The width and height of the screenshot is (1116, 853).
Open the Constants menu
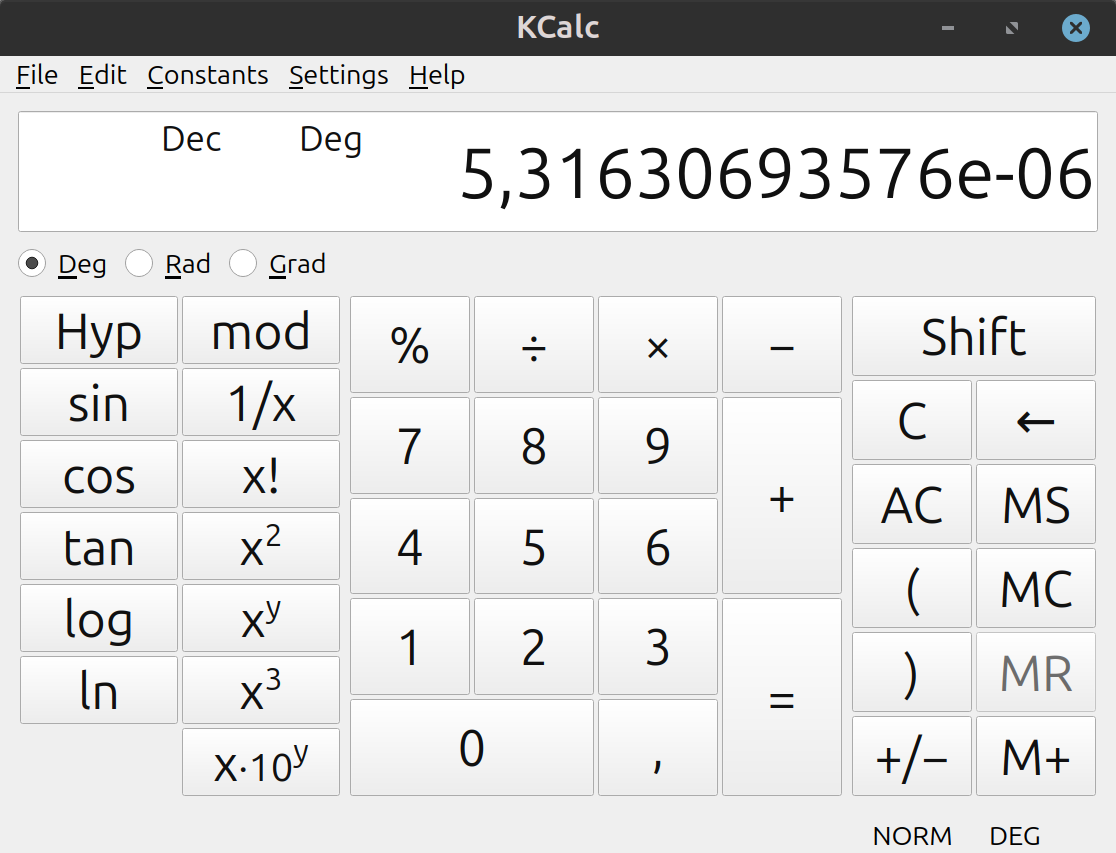click(207, 76)
